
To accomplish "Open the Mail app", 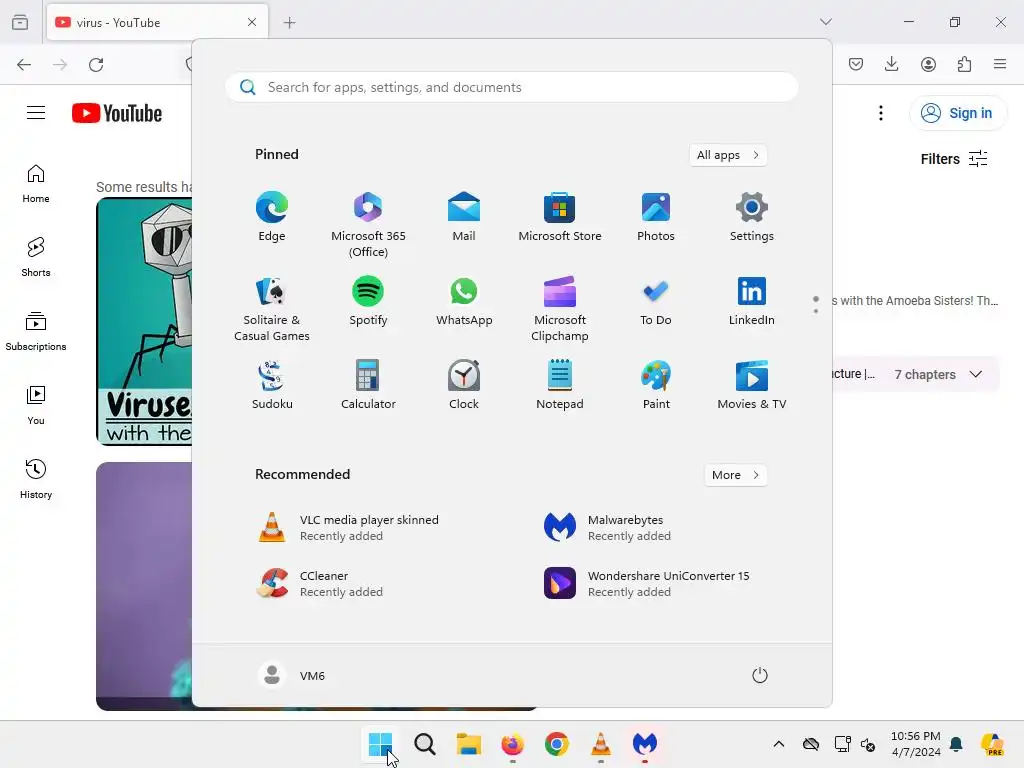I will click(464, 217).
